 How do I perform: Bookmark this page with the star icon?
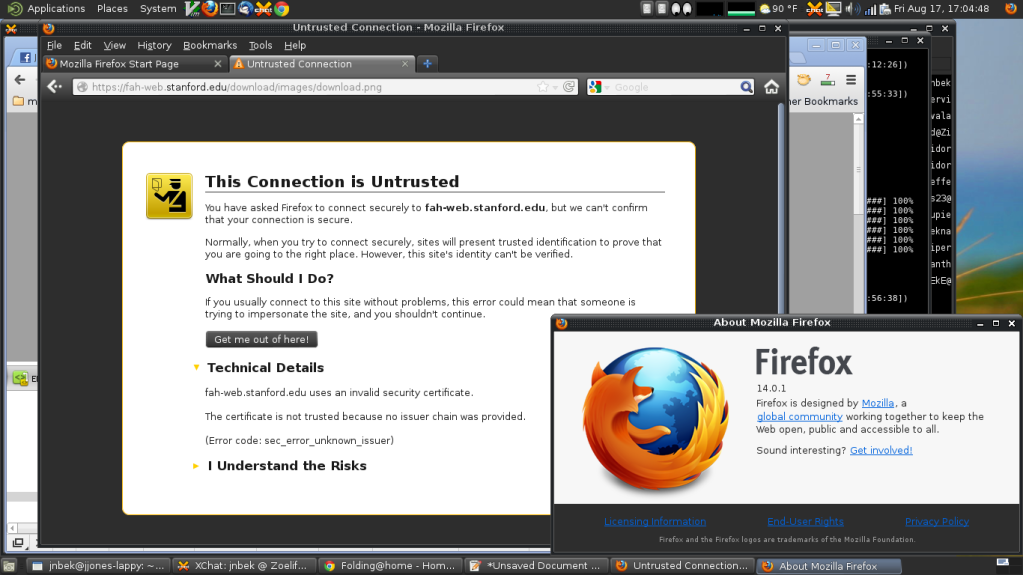(x=543, y=87)
